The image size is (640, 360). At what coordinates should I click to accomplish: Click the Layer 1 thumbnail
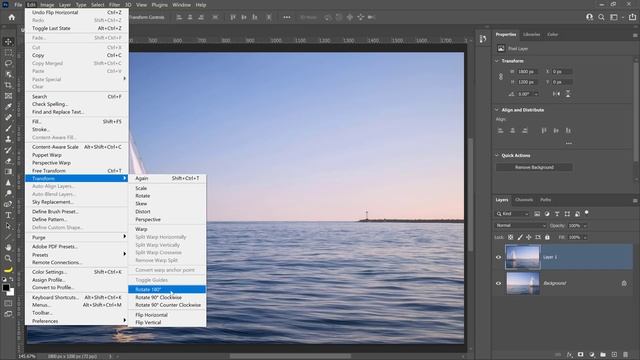point(522,257)
